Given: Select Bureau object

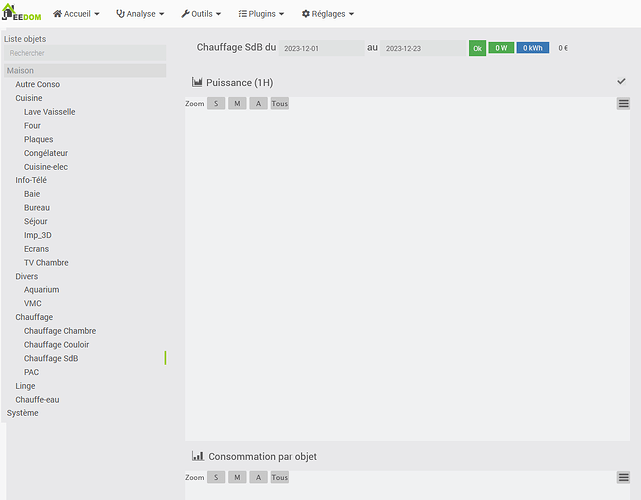Looking at the screenshot, I should pos(37,208).
